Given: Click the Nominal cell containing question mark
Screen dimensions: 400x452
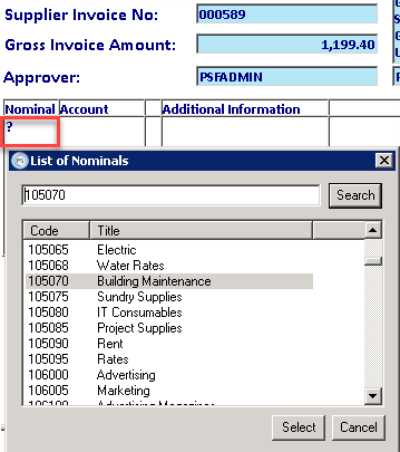Looking at the screenshot, I should [31, 132].
